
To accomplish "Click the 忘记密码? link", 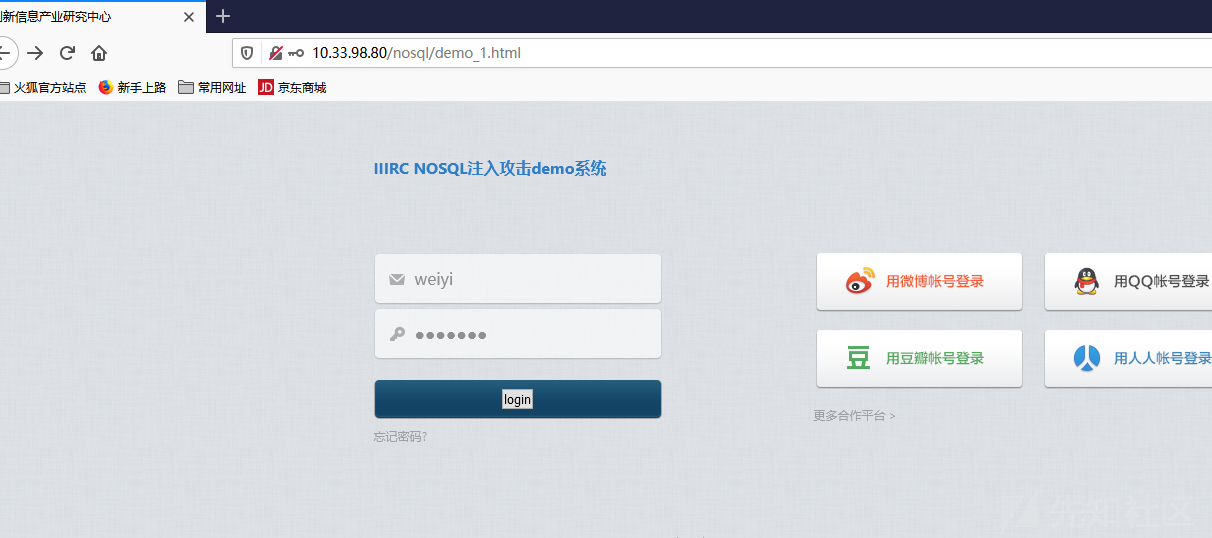I will point(400,437).
